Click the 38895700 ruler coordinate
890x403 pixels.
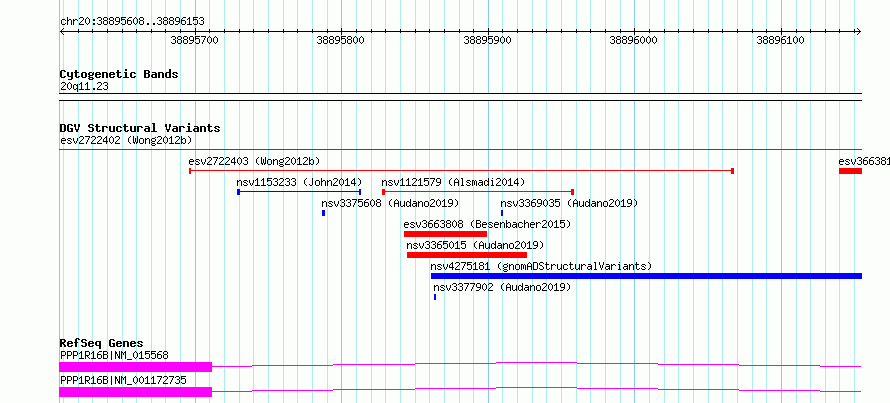pos(195,41)
